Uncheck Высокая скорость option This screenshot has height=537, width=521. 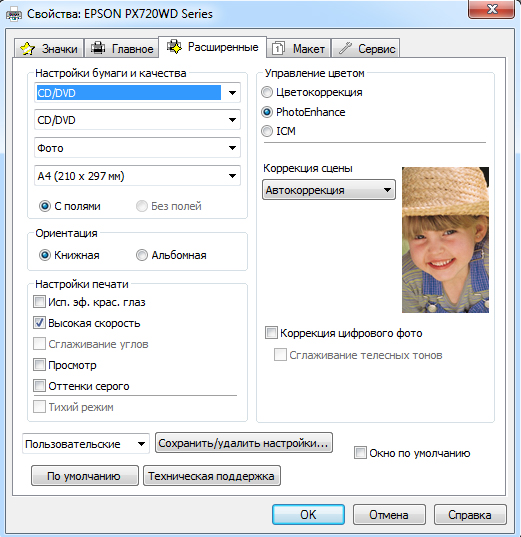39,323
